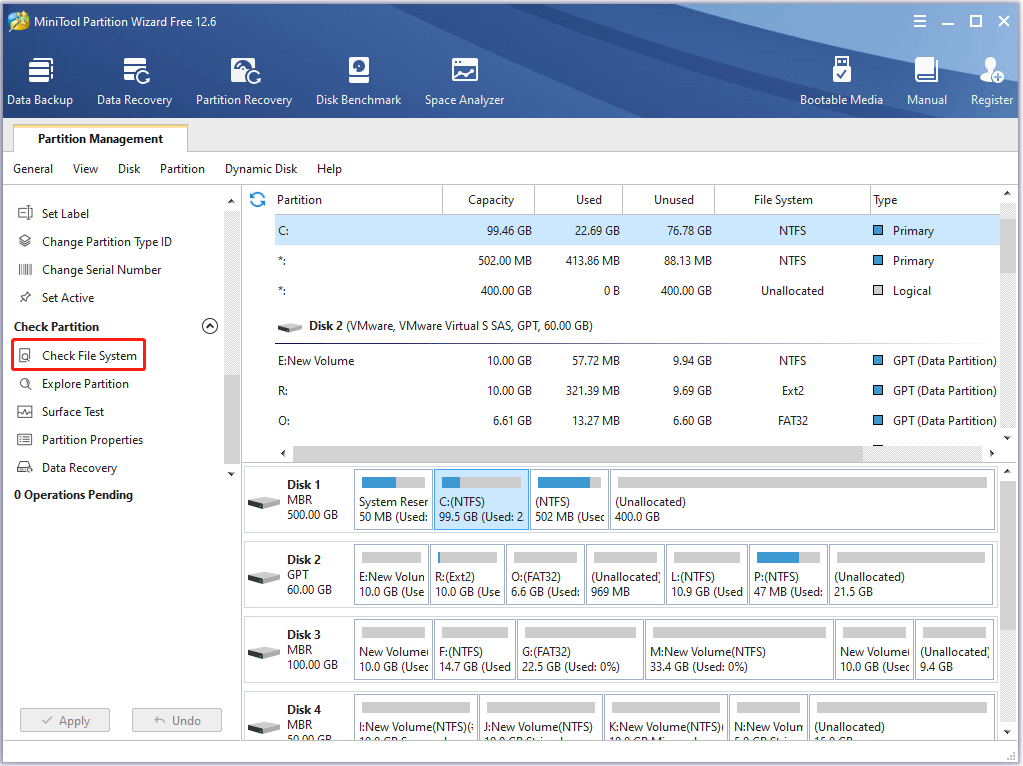Click the Apply button

pyautogui.click(x=64, y=720)
